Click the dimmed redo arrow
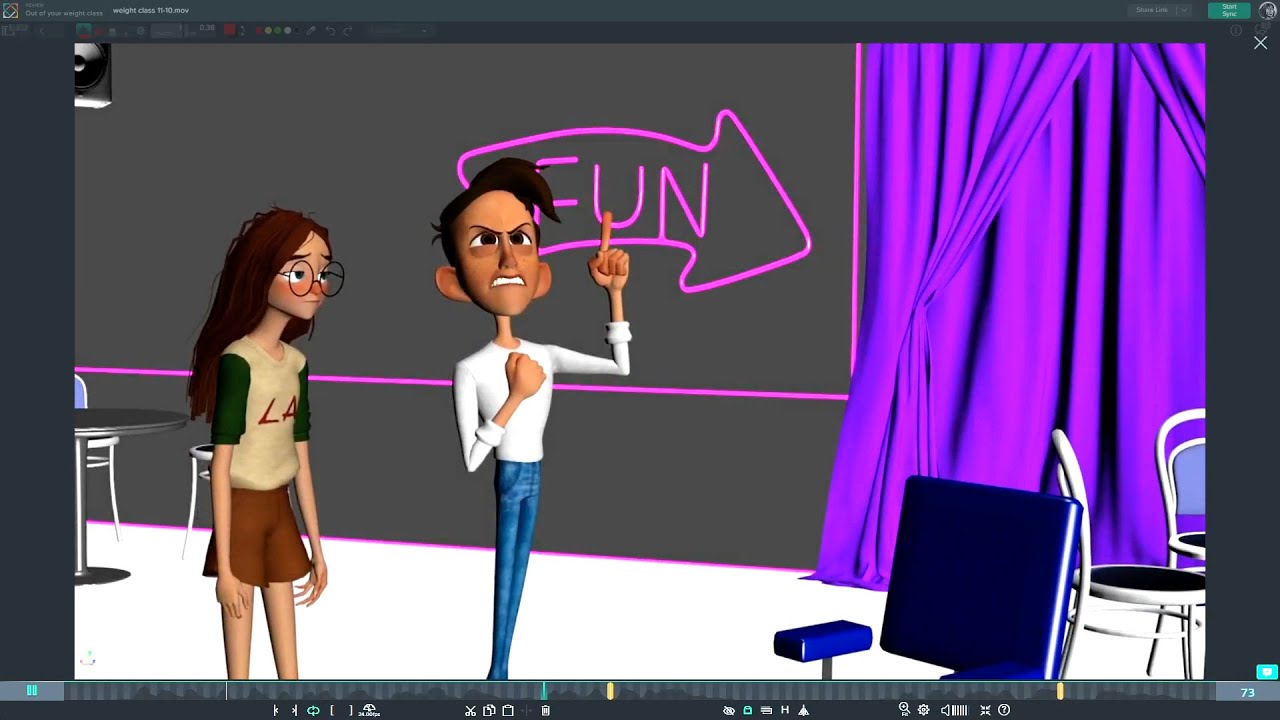Viewport: 1280px width, 720px height. click(x=348, y=31)
